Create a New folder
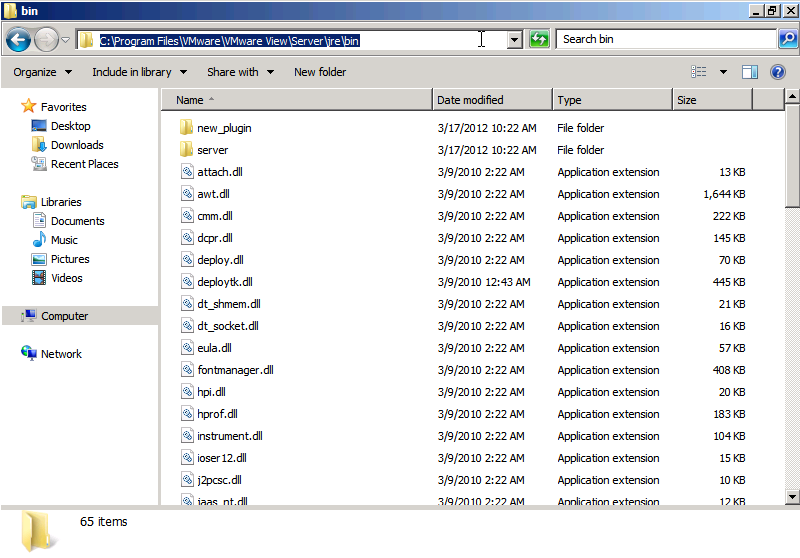 320,72
